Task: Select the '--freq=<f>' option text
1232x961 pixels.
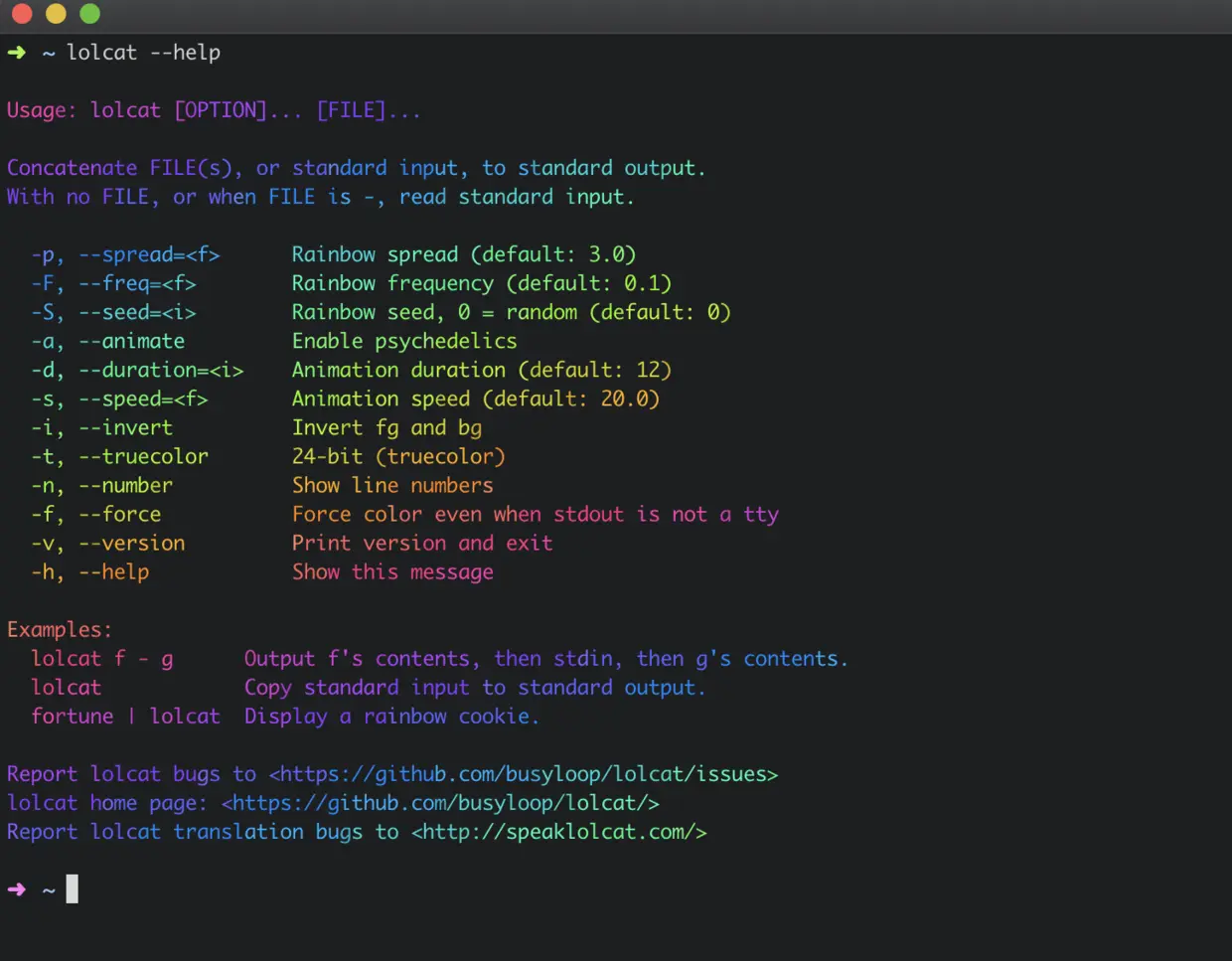Action: 137,283
